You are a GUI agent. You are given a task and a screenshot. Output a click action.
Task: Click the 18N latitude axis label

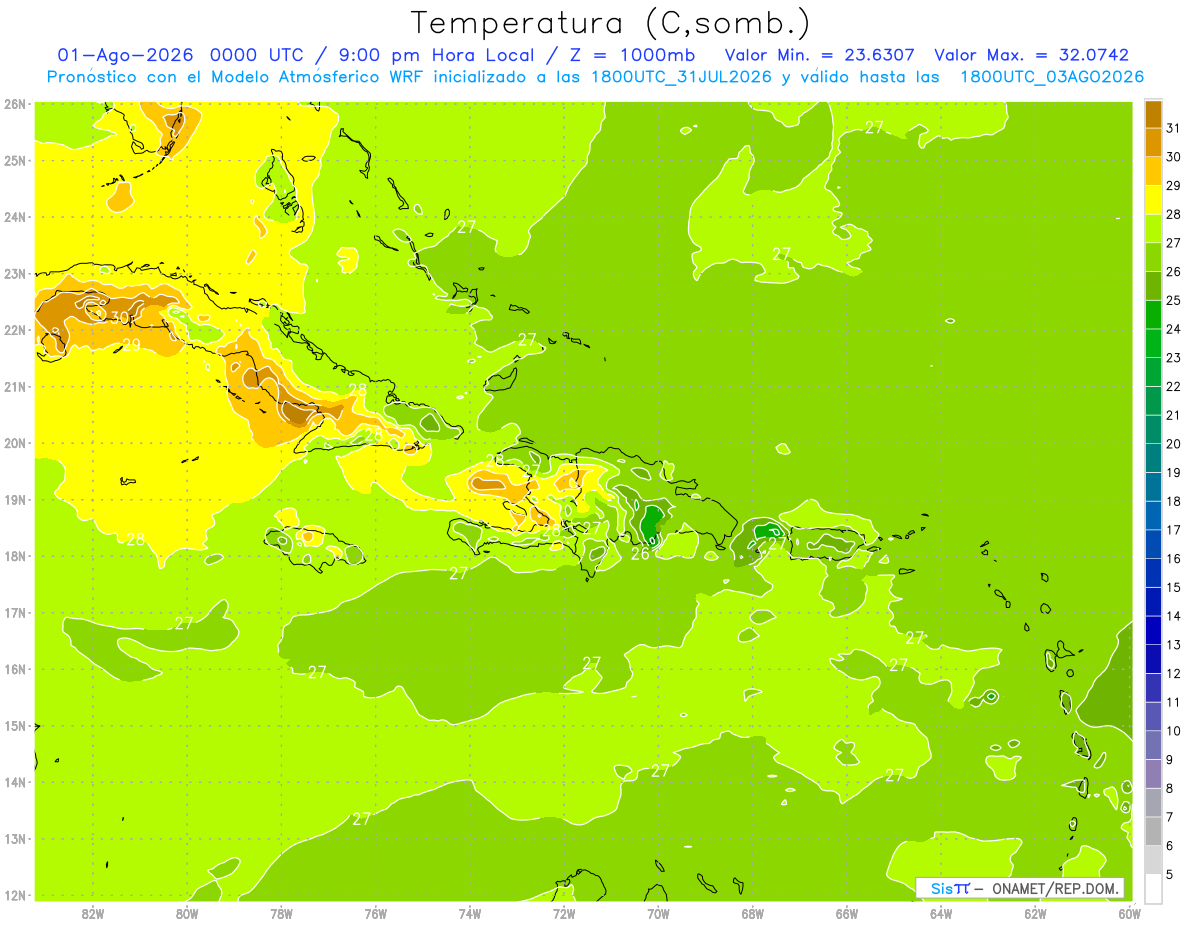15,556
